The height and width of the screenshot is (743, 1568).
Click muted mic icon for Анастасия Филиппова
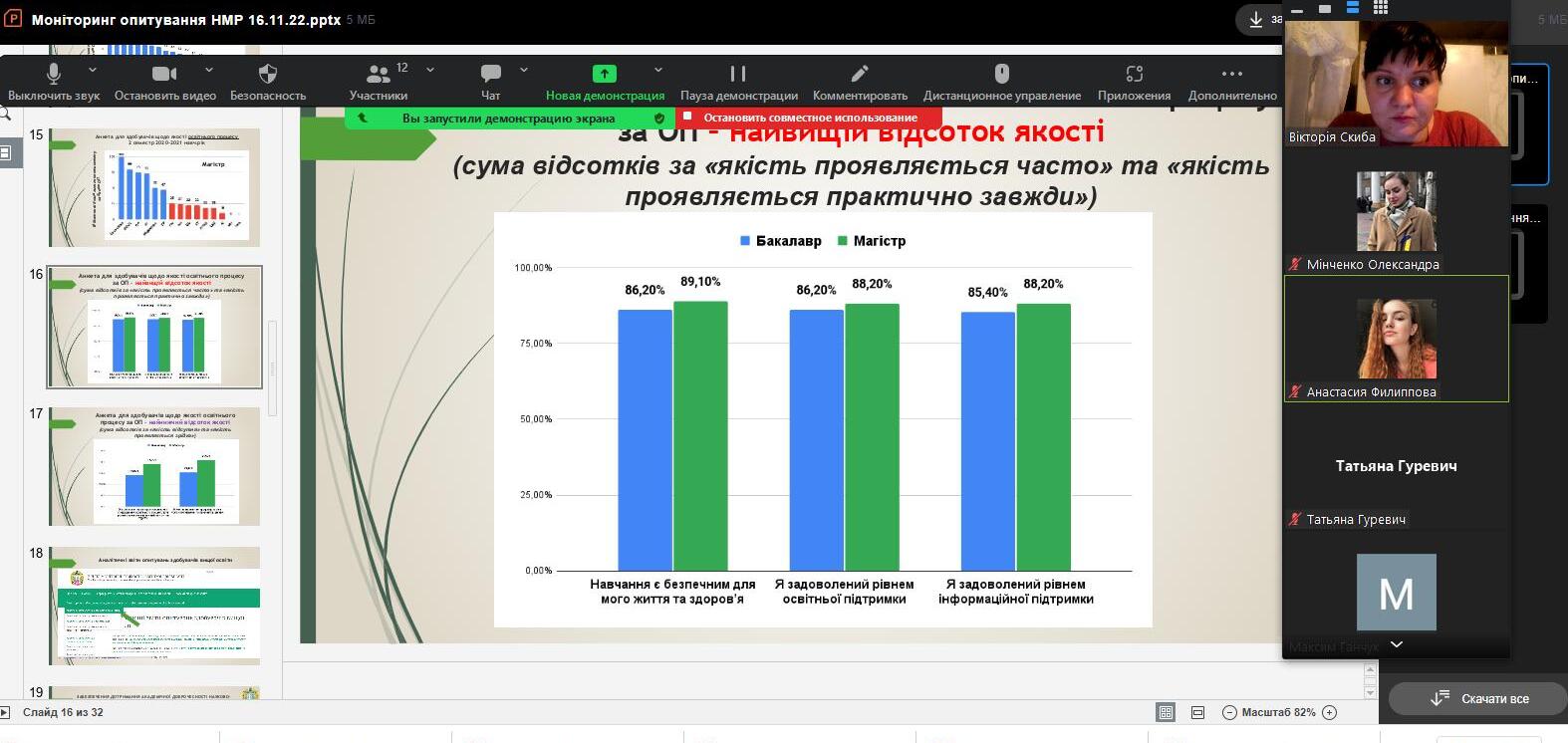pos(1295,391)
